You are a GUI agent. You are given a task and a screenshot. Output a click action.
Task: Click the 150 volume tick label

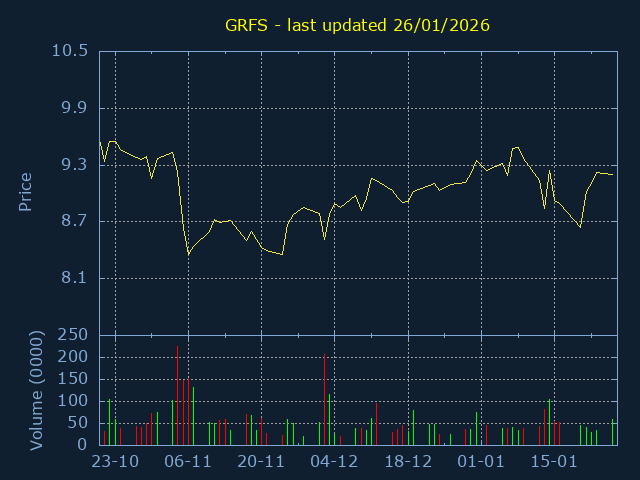pos(74,379)
